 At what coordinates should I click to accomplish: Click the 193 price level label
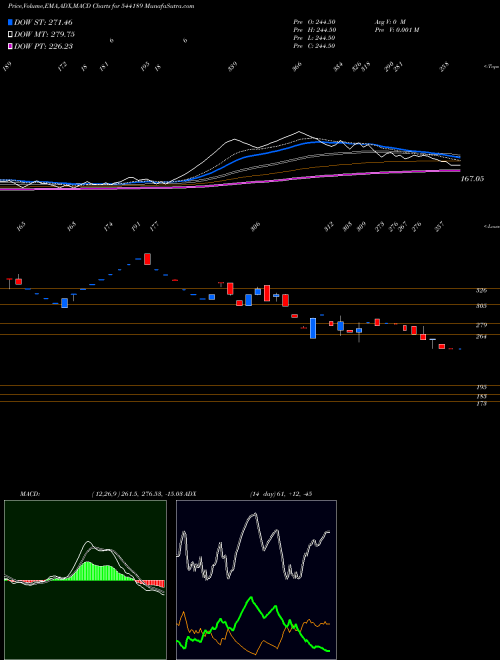click(481, 387)
